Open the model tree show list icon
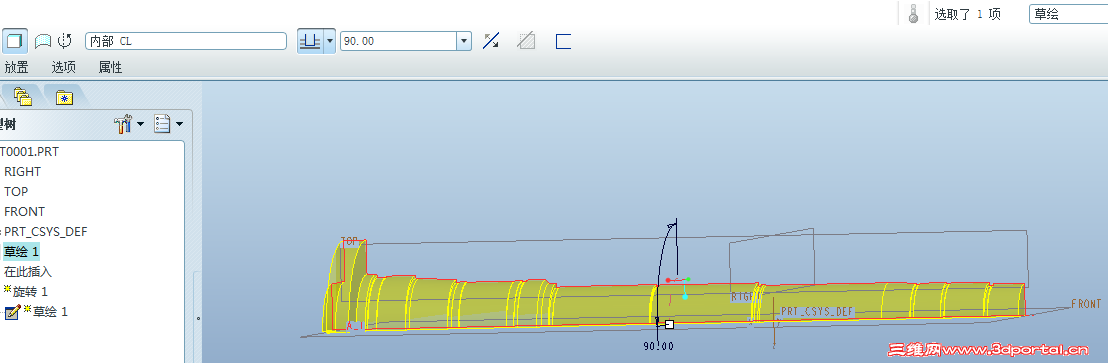The width and height of the screenshot is (1108, 363). [163, 124]
